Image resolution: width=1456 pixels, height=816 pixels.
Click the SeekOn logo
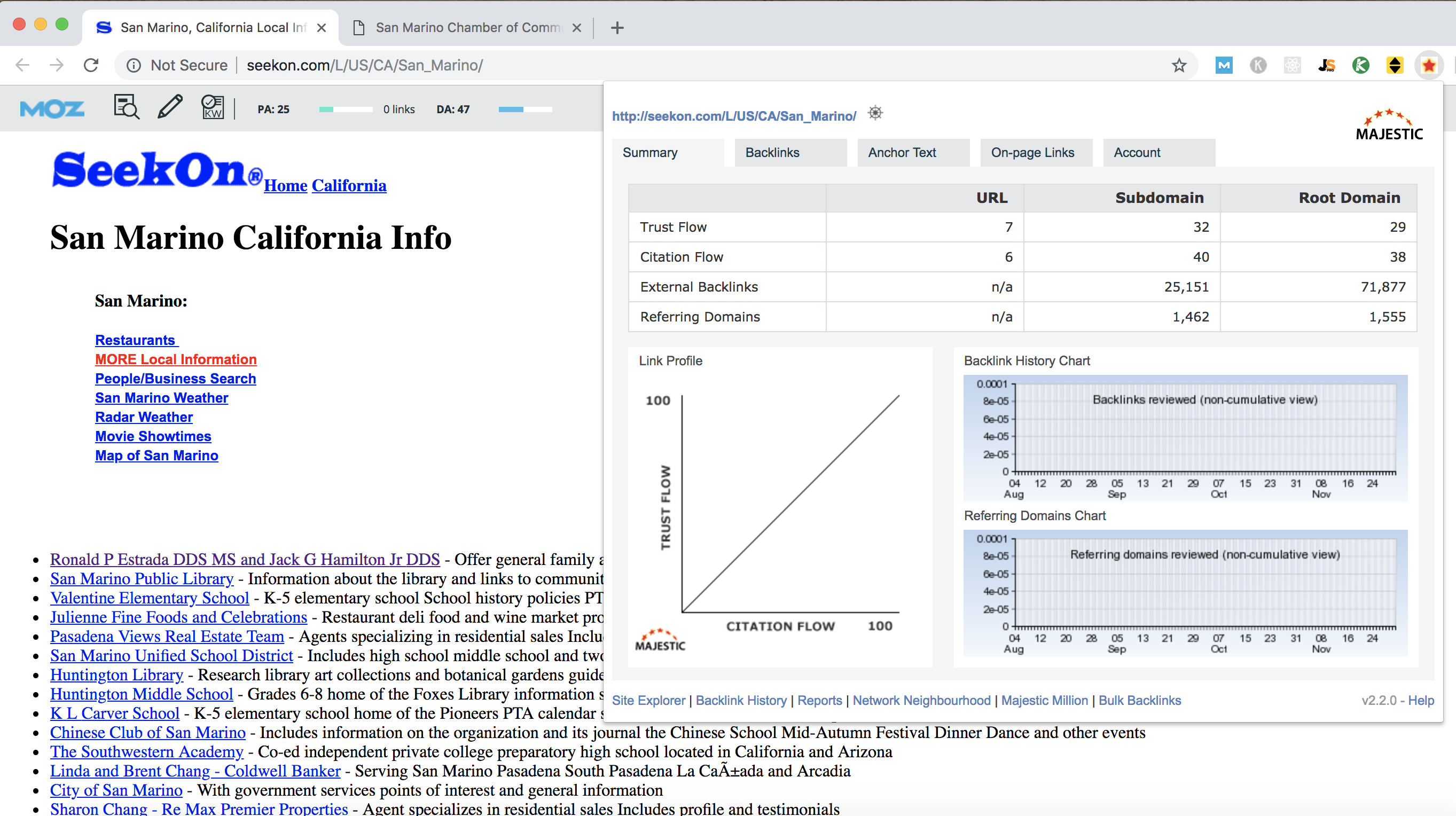156,169
